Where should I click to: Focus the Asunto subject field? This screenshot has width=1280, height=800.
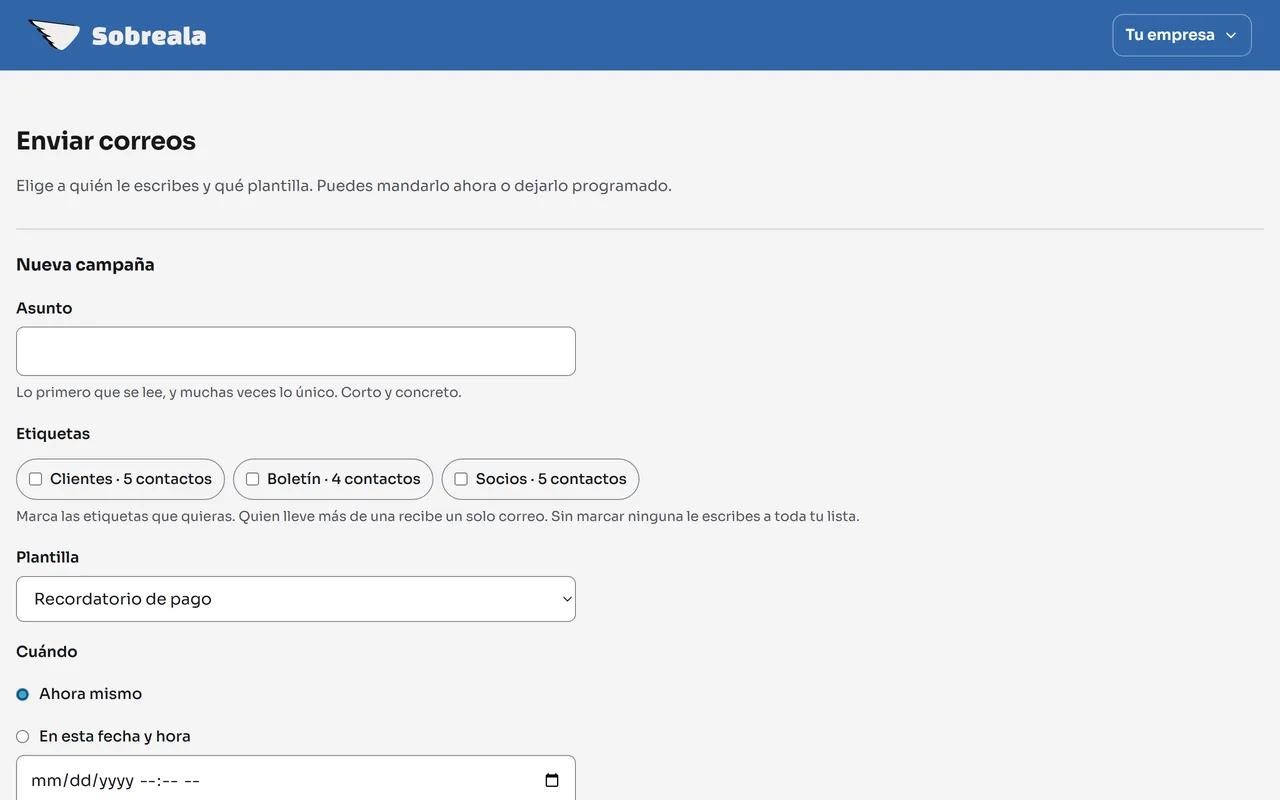[296, 351]
